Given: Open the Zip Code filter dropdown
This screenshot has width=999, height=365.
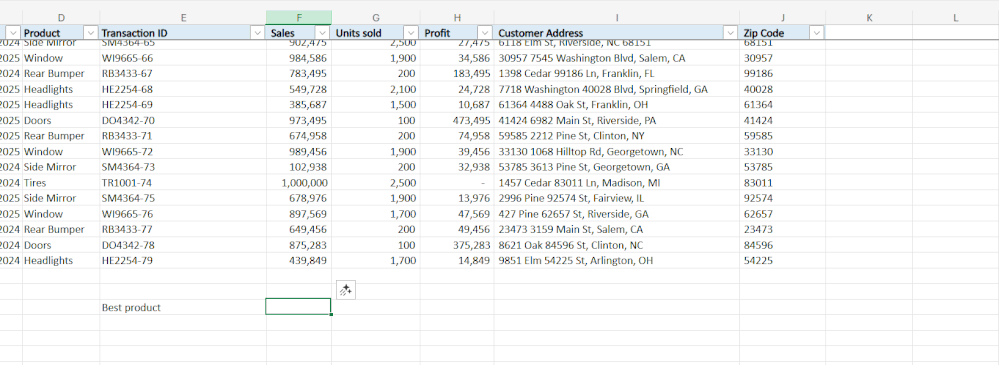Looking at the screenshot, I should coord(816,33).
